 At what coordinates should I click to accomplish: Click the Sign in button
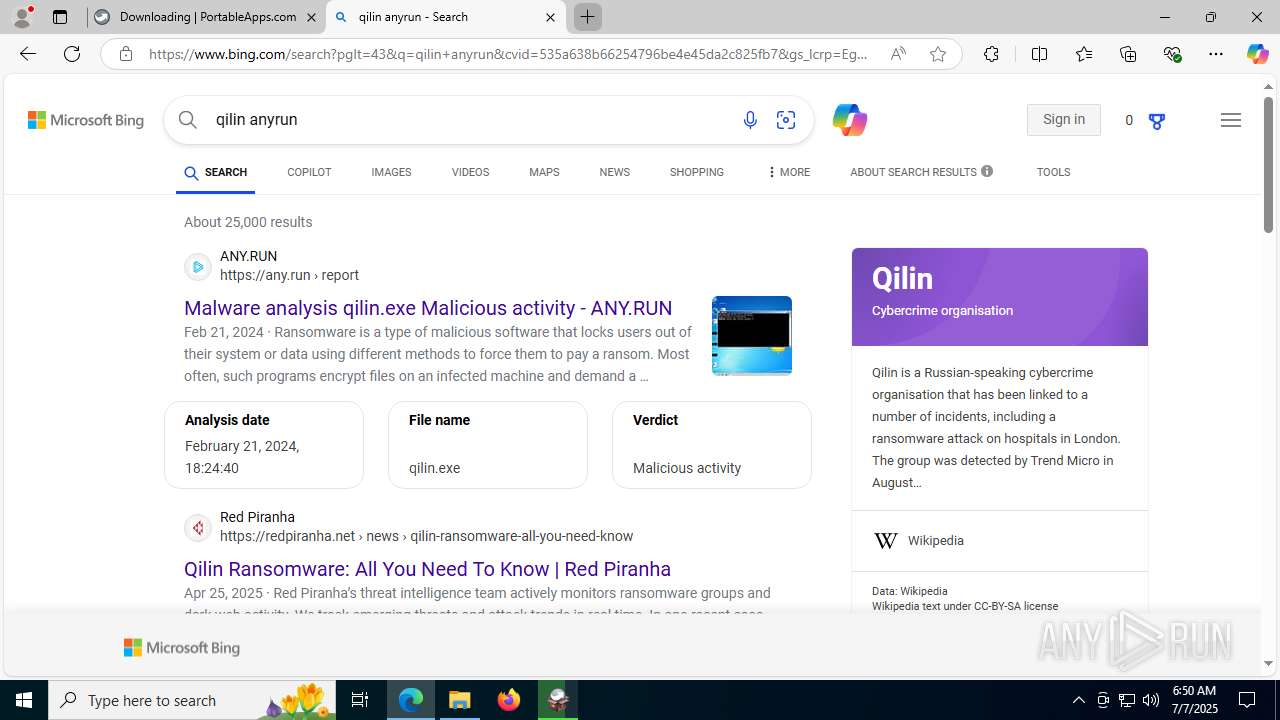click(1064, 120)
